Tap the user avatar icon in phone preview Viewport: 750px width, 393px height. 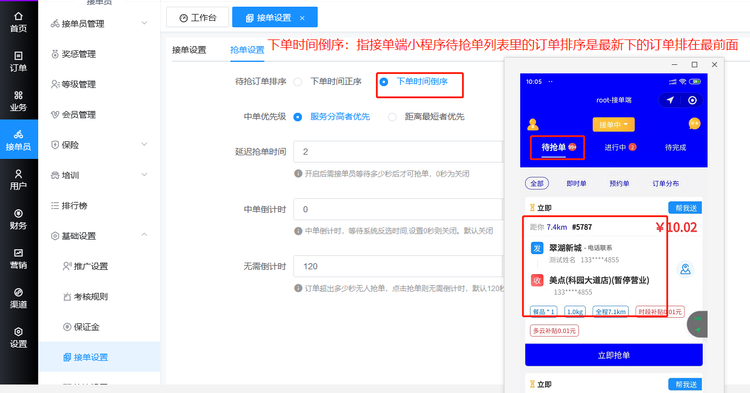coord(533,125)
